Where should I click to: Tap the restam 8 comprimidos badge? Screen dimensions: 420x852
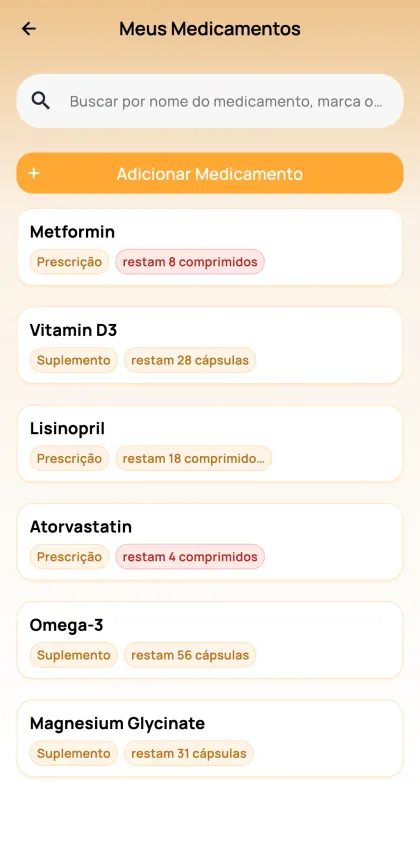tap(190, 262)
